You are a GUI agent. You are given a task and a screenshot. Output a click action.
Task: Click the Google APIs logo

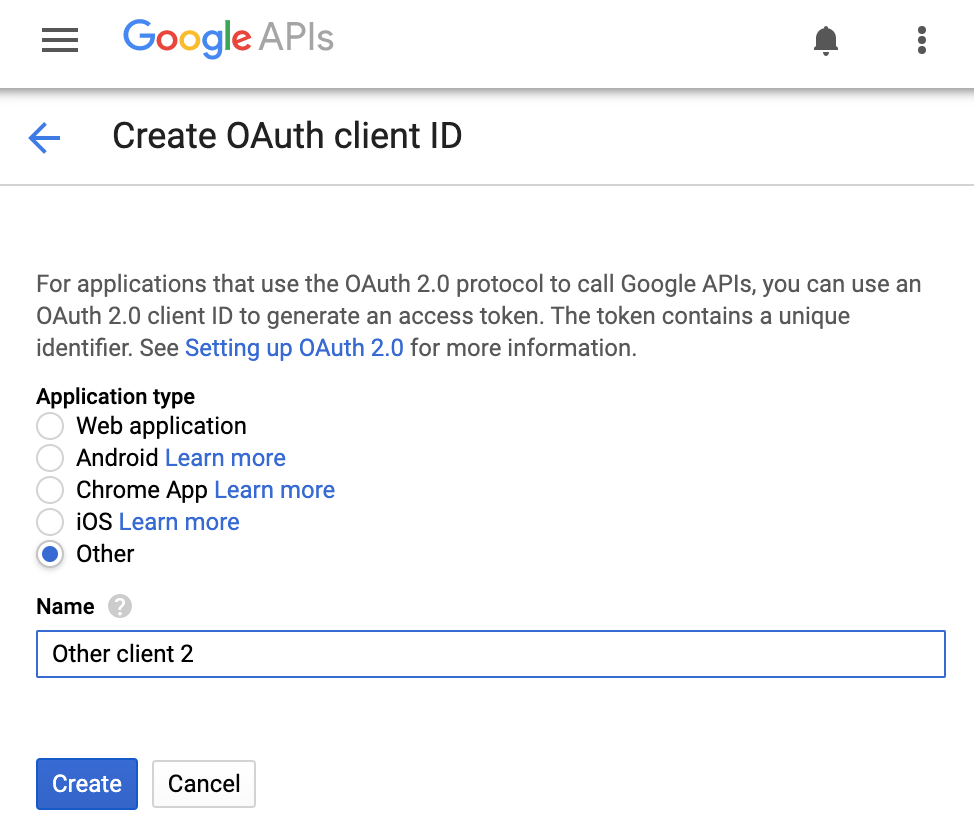click(x=228, y=39)
